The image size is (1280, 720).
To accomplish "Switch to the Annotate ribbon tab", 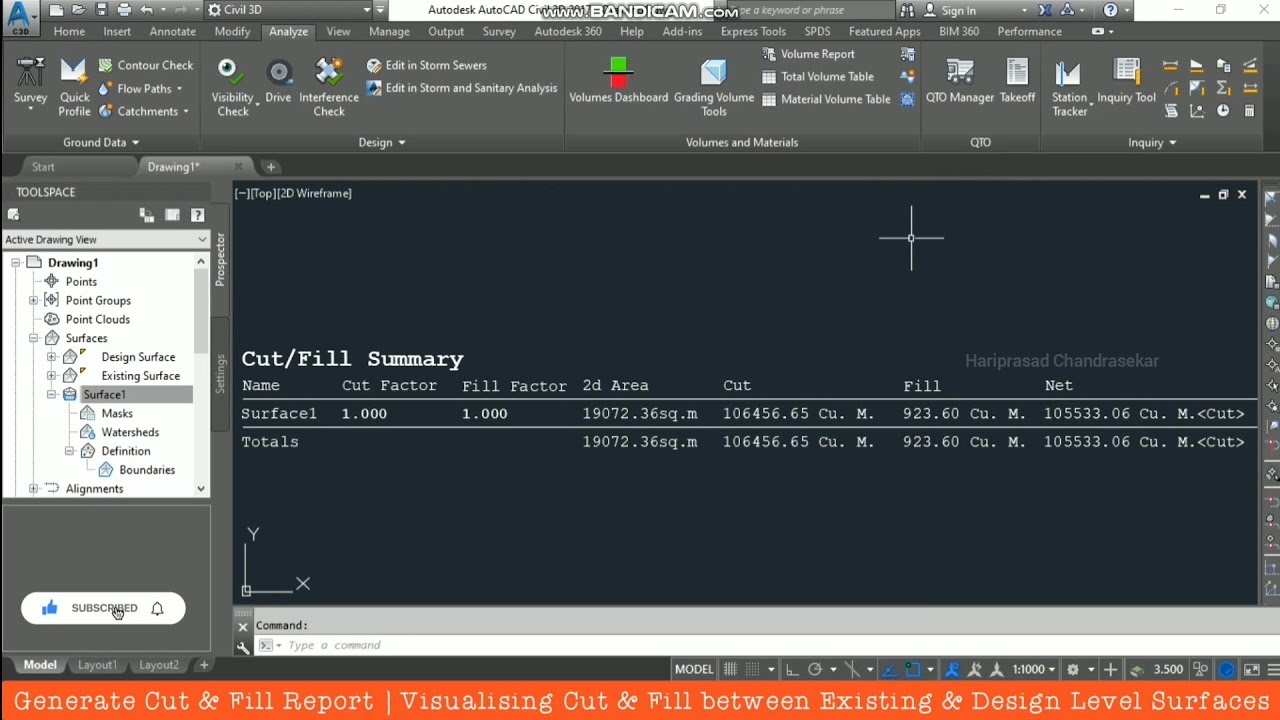I will [173, 31].
